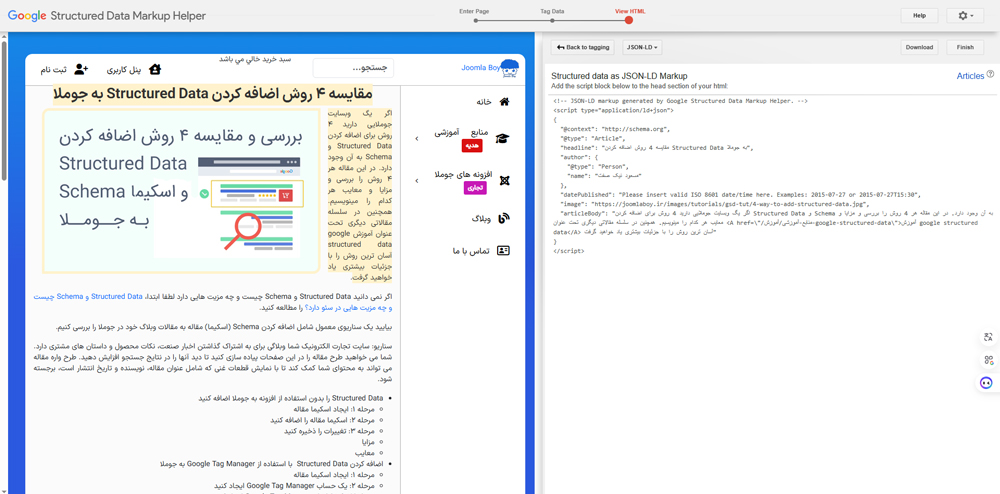The image size is (1000, 494).
Task: Click the پنل کاربری user panel icon
Action: point(156,69)
